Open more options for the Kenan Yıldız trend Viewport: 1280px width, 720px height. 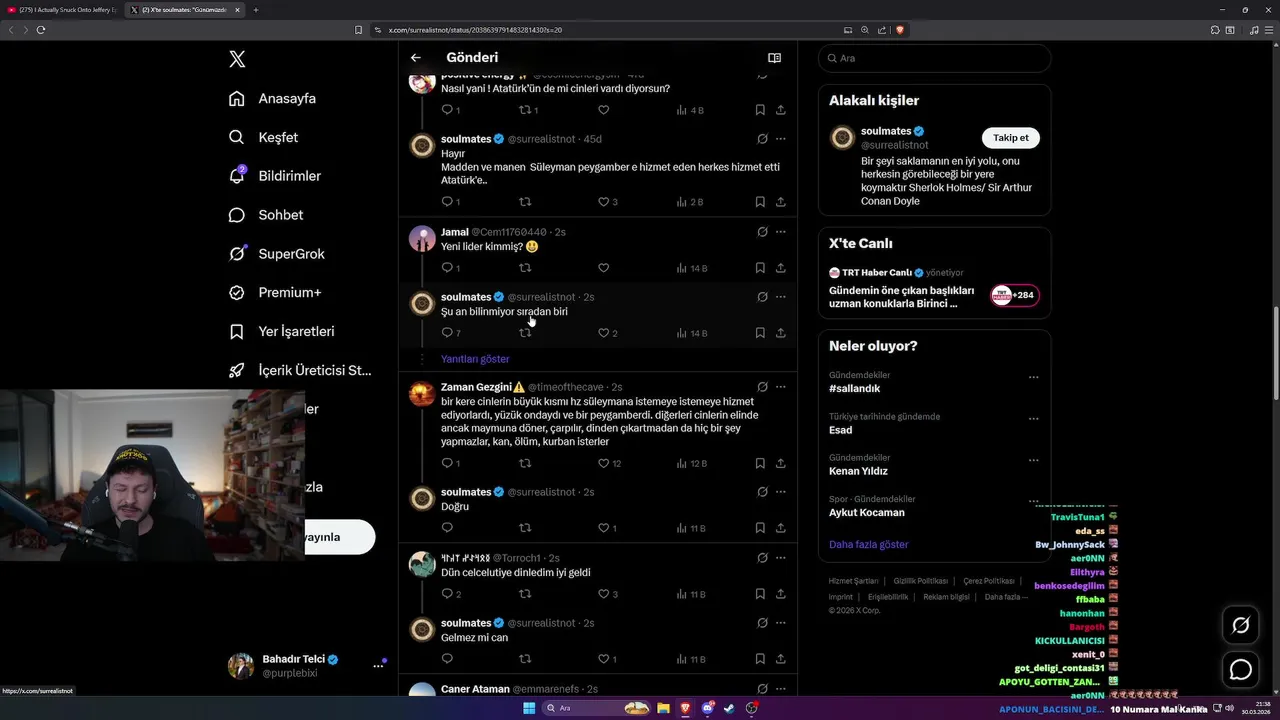(x=1033, y=461)
